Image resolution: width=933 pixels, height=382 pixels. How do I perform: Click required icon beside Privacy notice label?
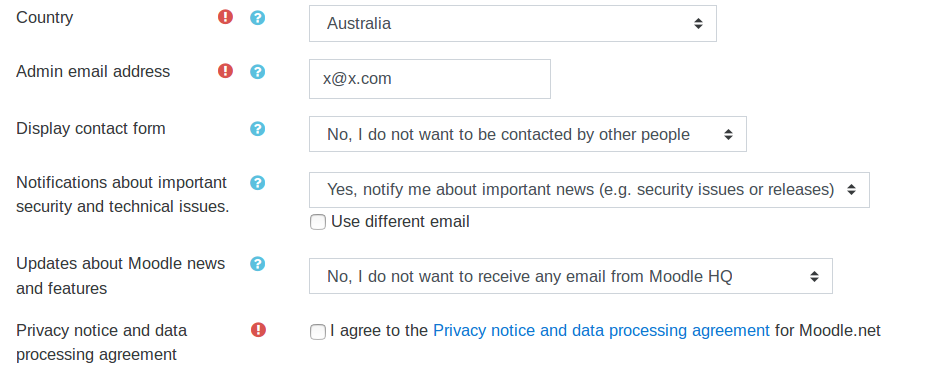(258, 329)
